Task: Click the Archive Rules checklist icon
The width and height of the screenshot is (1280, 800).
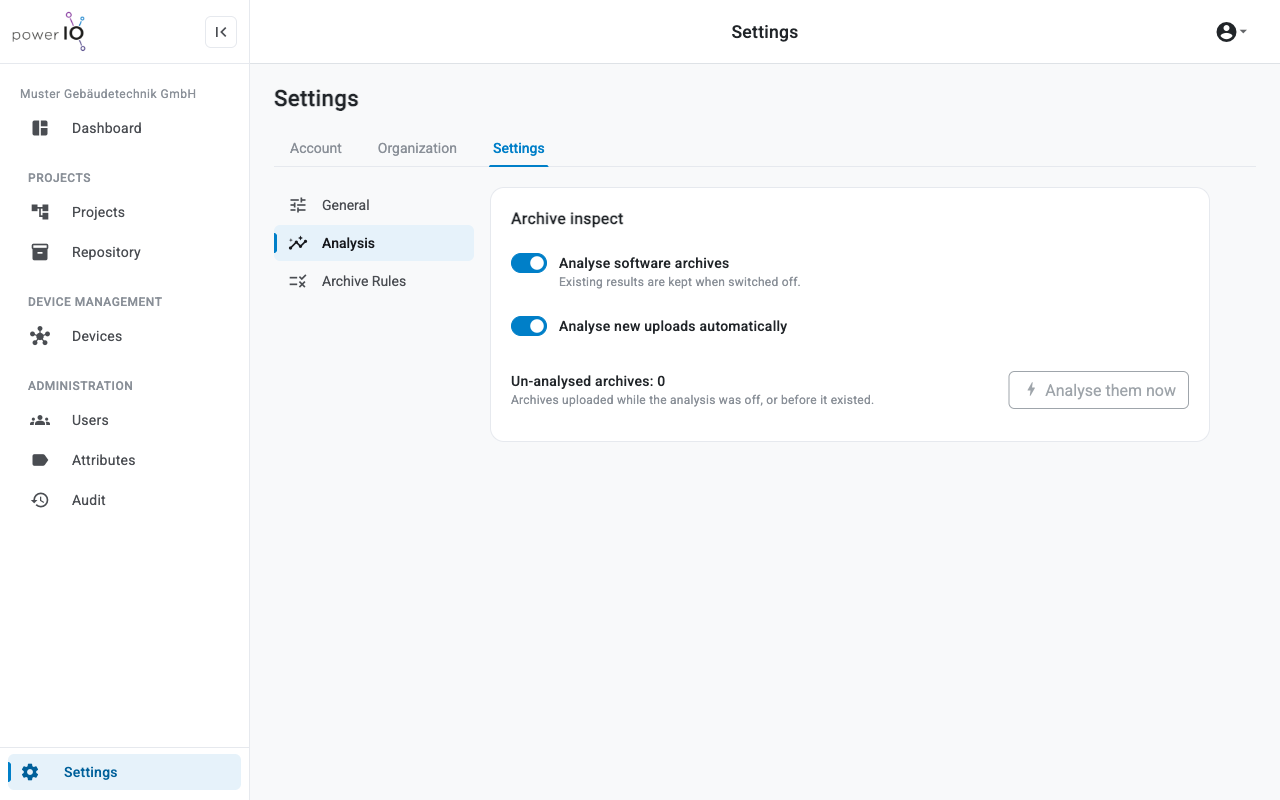Action: pos(298,281)
